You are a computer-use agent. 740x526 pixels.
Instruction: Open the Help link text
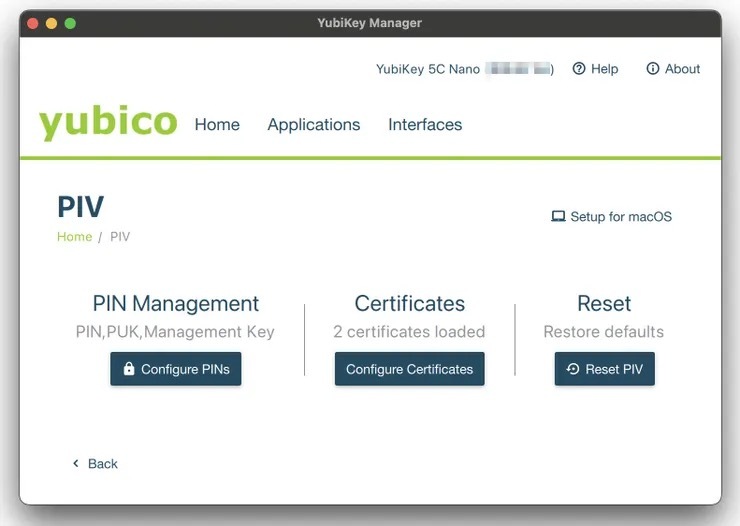[x=605, y=69]
